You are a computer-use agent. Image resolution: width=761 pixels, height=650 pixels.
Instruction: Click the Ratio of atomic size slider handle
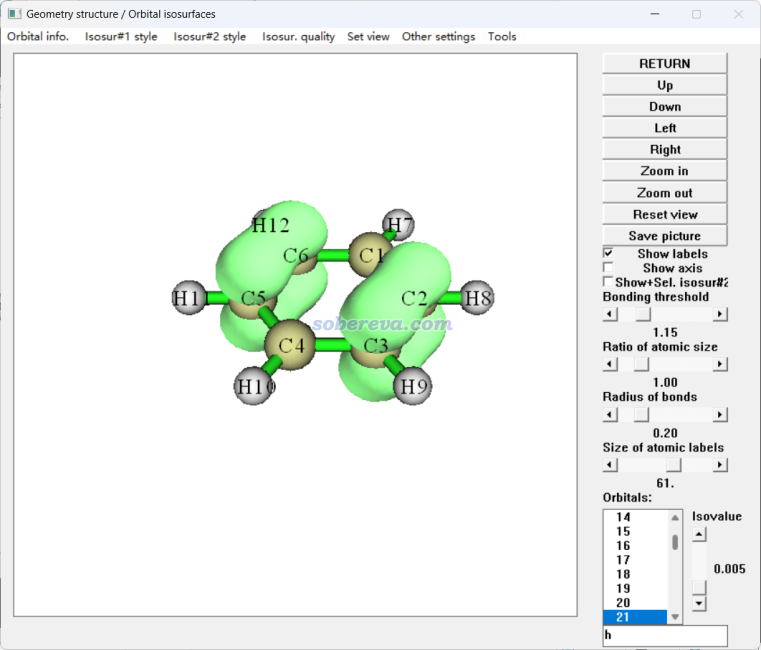[641, 364]
